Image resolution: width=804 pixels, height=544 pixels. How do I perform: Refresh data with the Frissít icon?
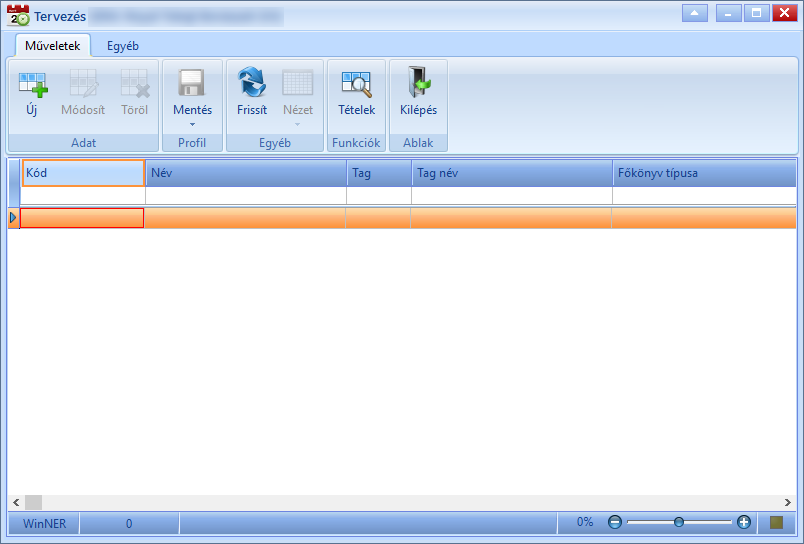[252, 83]
